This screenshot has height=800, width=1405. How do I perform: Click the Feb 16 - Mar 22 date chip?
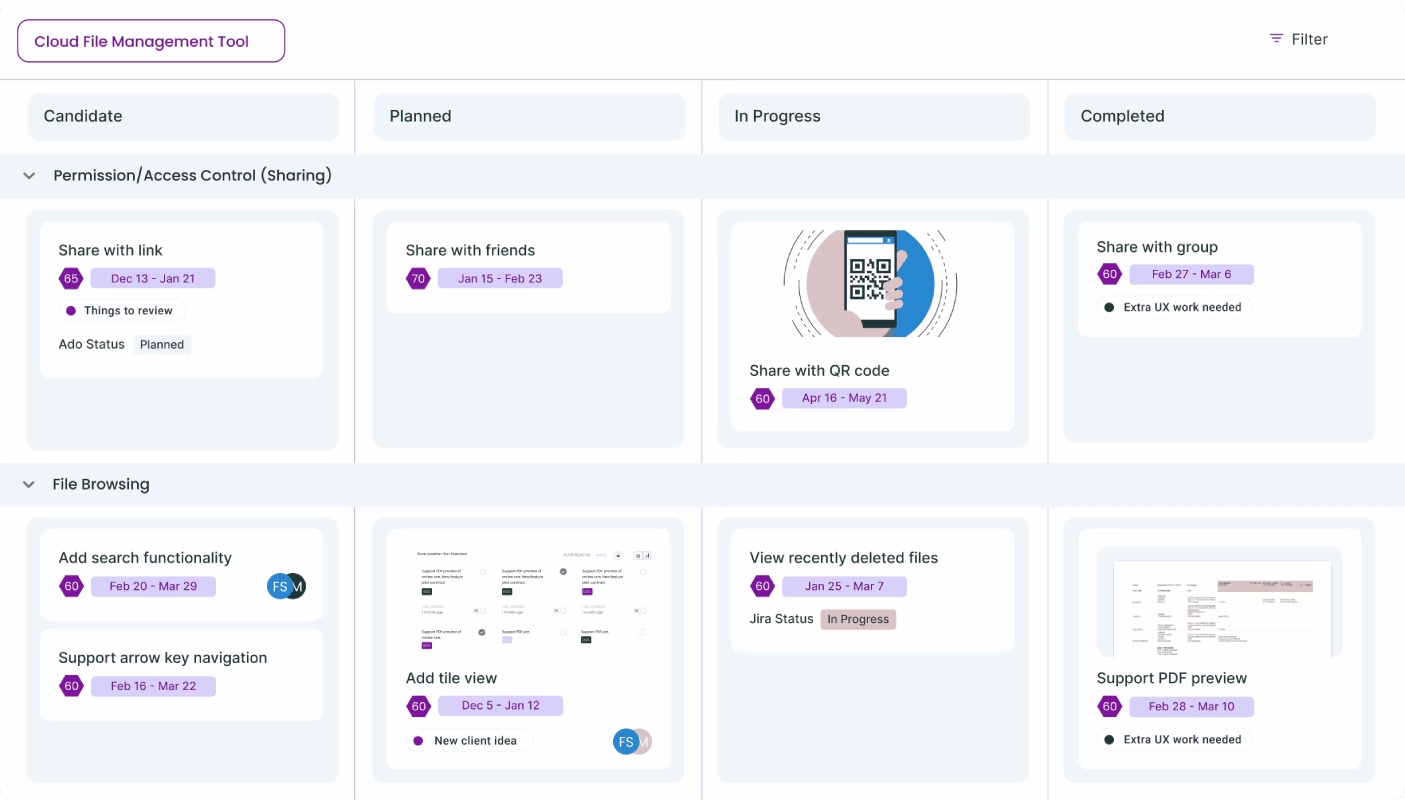(x=153, y=686)
